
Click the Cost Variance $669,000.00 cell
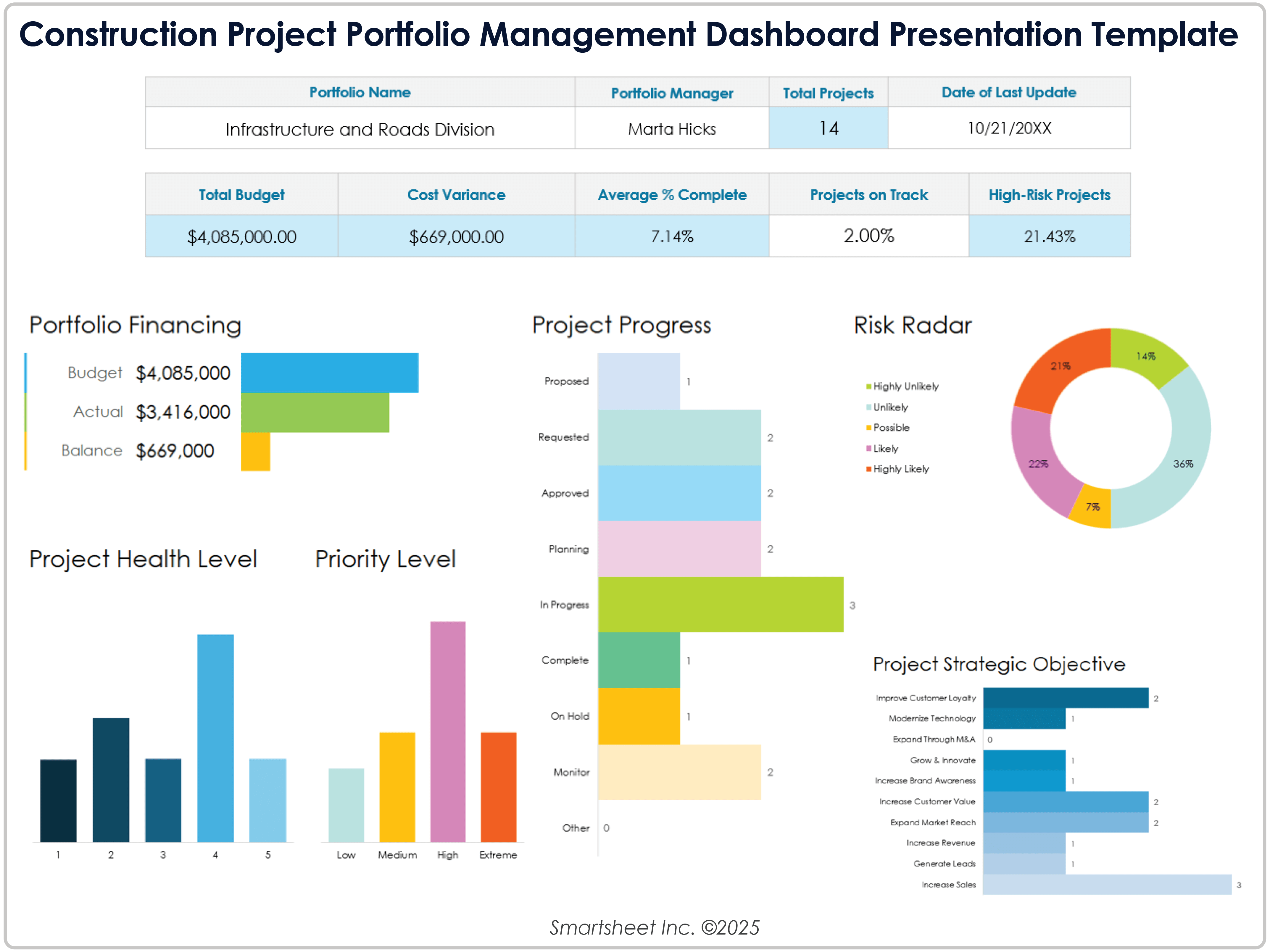coord(456,236)
